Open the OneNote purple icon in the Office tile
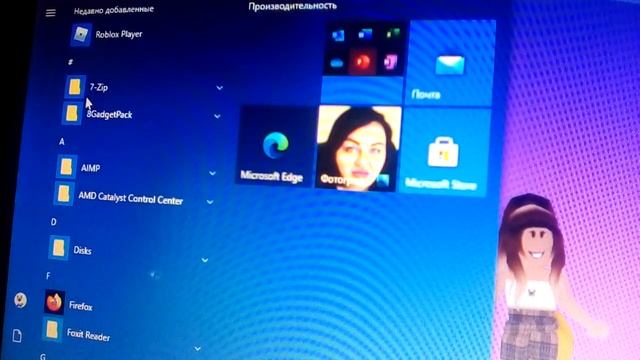 click(x=390, y=62)
